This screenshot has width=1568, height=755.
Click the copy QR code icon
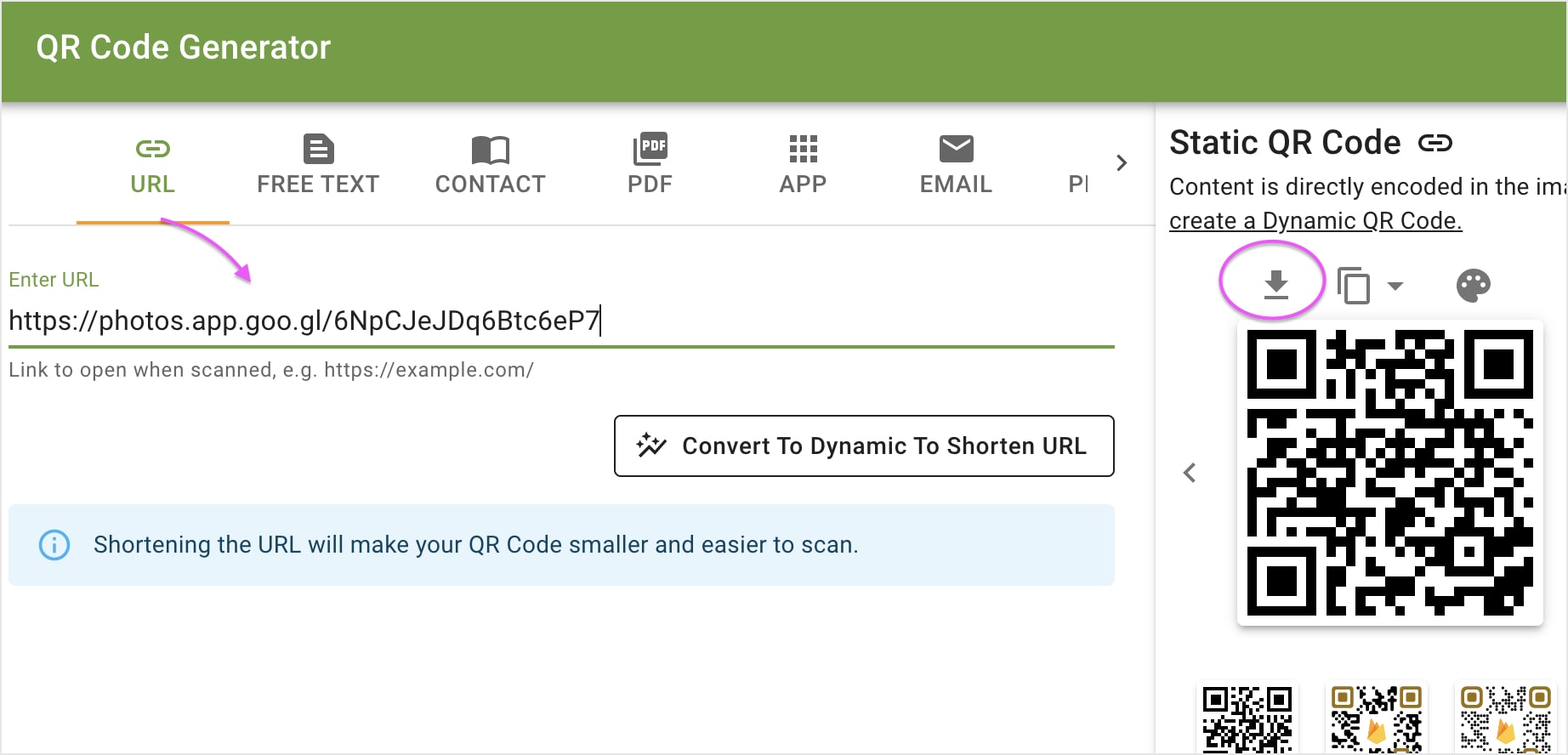pos(1354,286)
